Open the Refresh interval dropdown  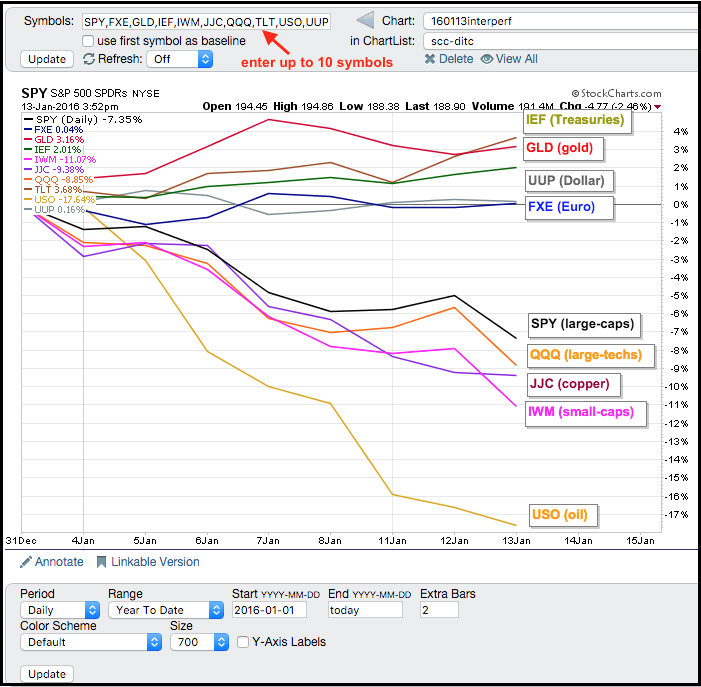[x=180, y=59]
